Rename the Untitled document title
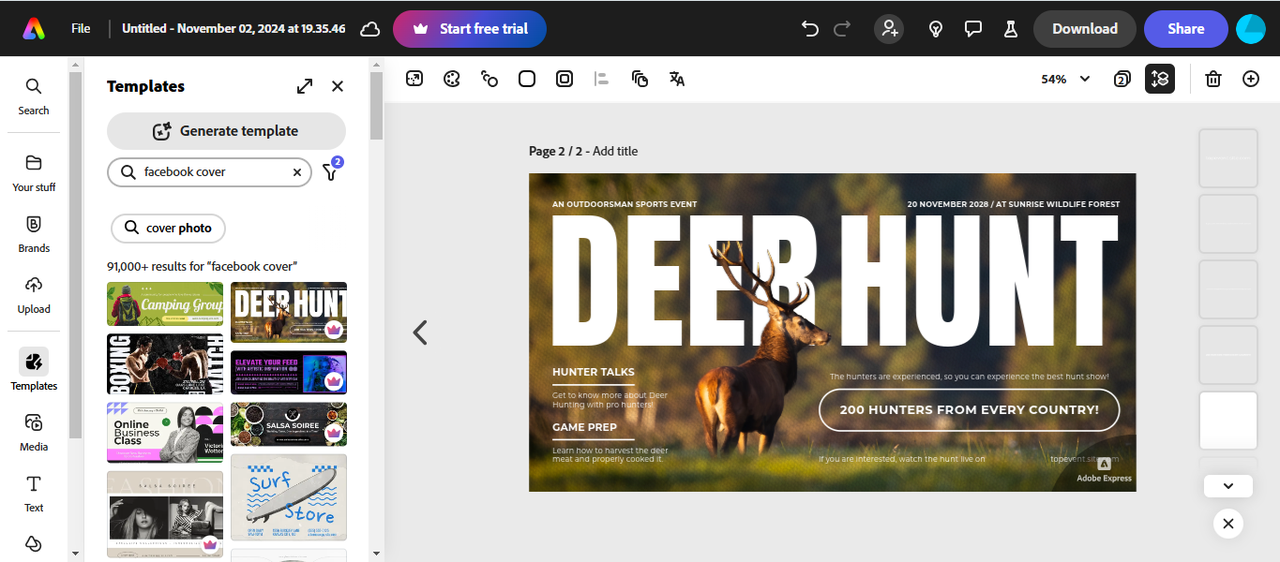The image size is (1280, 562). (234, 29)
